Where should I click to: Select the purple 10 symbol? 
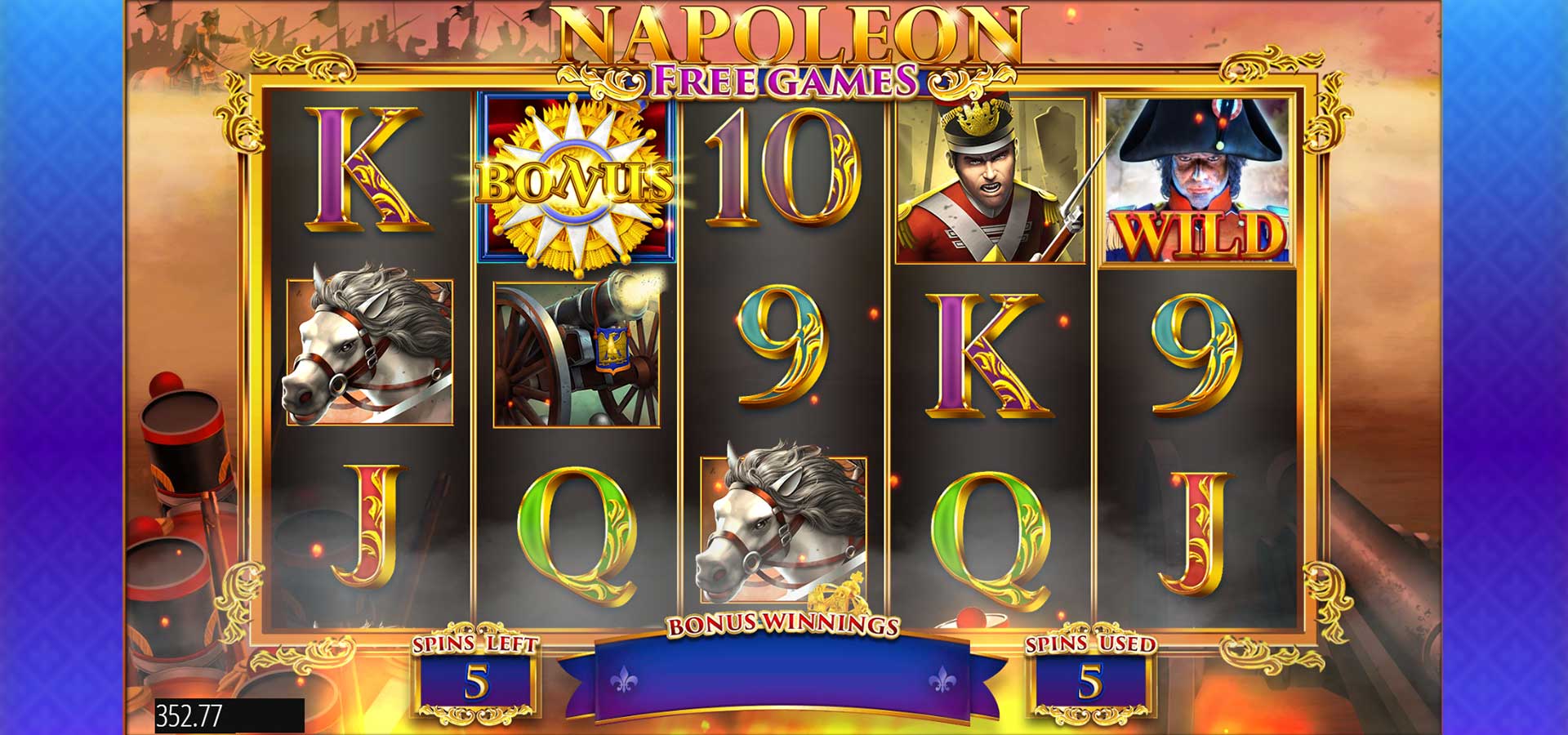point(782,167)
